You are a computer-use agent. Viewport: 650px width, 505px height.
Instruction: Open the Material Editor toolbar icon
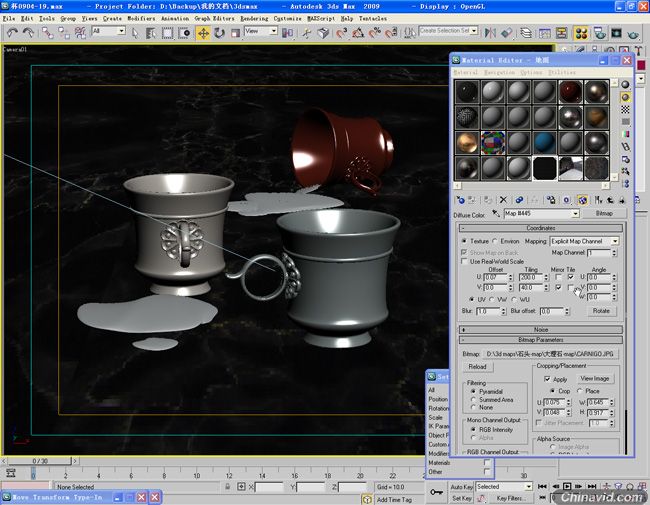coord(581,33)
